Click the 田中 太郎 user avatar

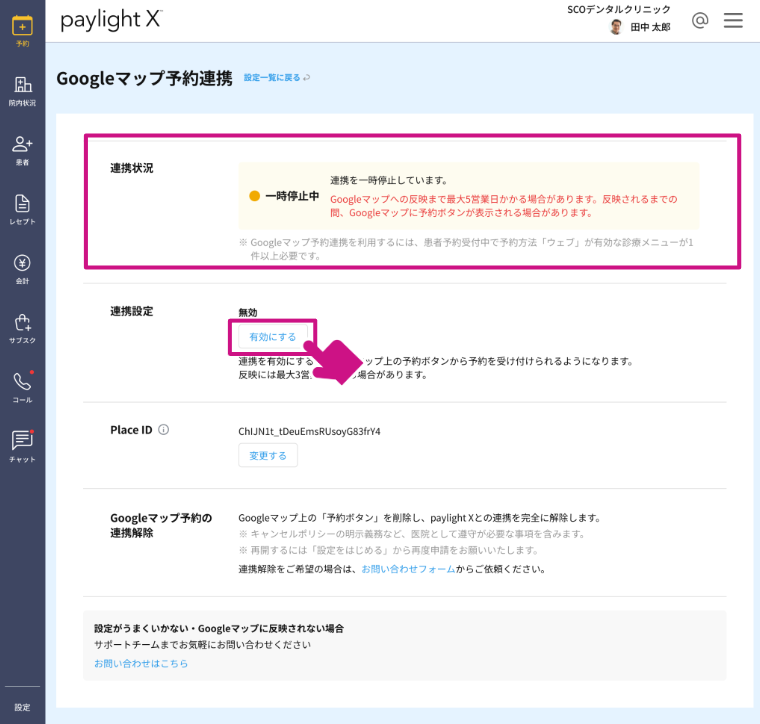tap(616, 27)
